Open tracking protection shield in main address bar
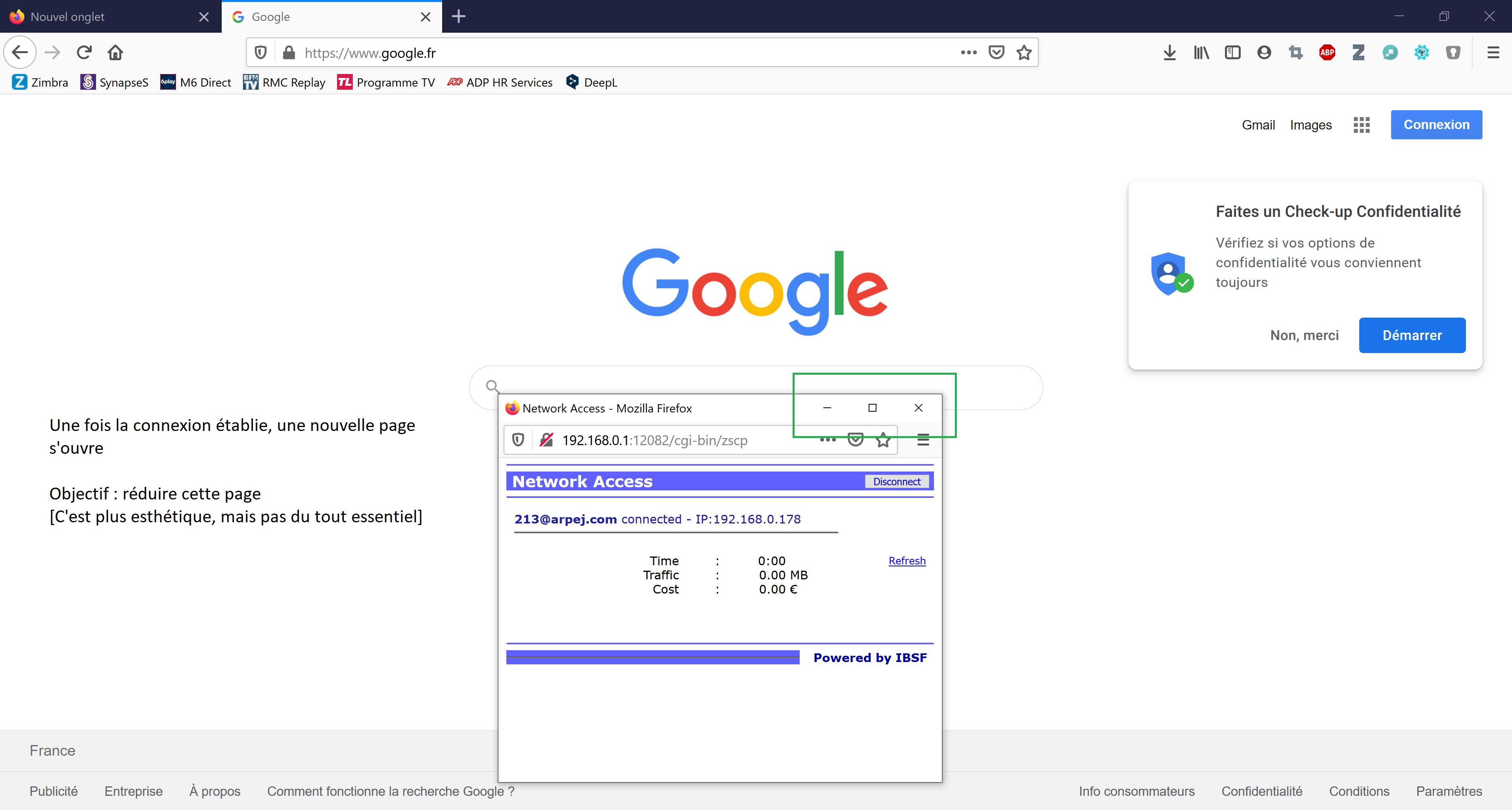 click(261, 53)
